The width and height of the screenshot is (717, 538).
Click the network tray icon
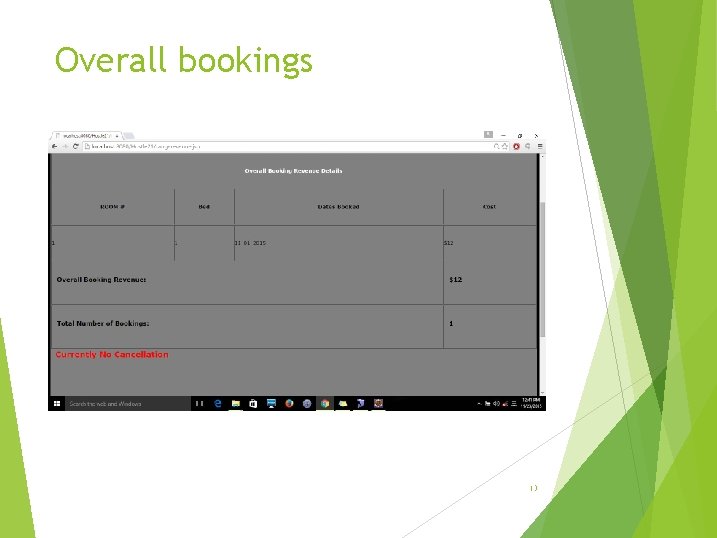click(505, 404)
